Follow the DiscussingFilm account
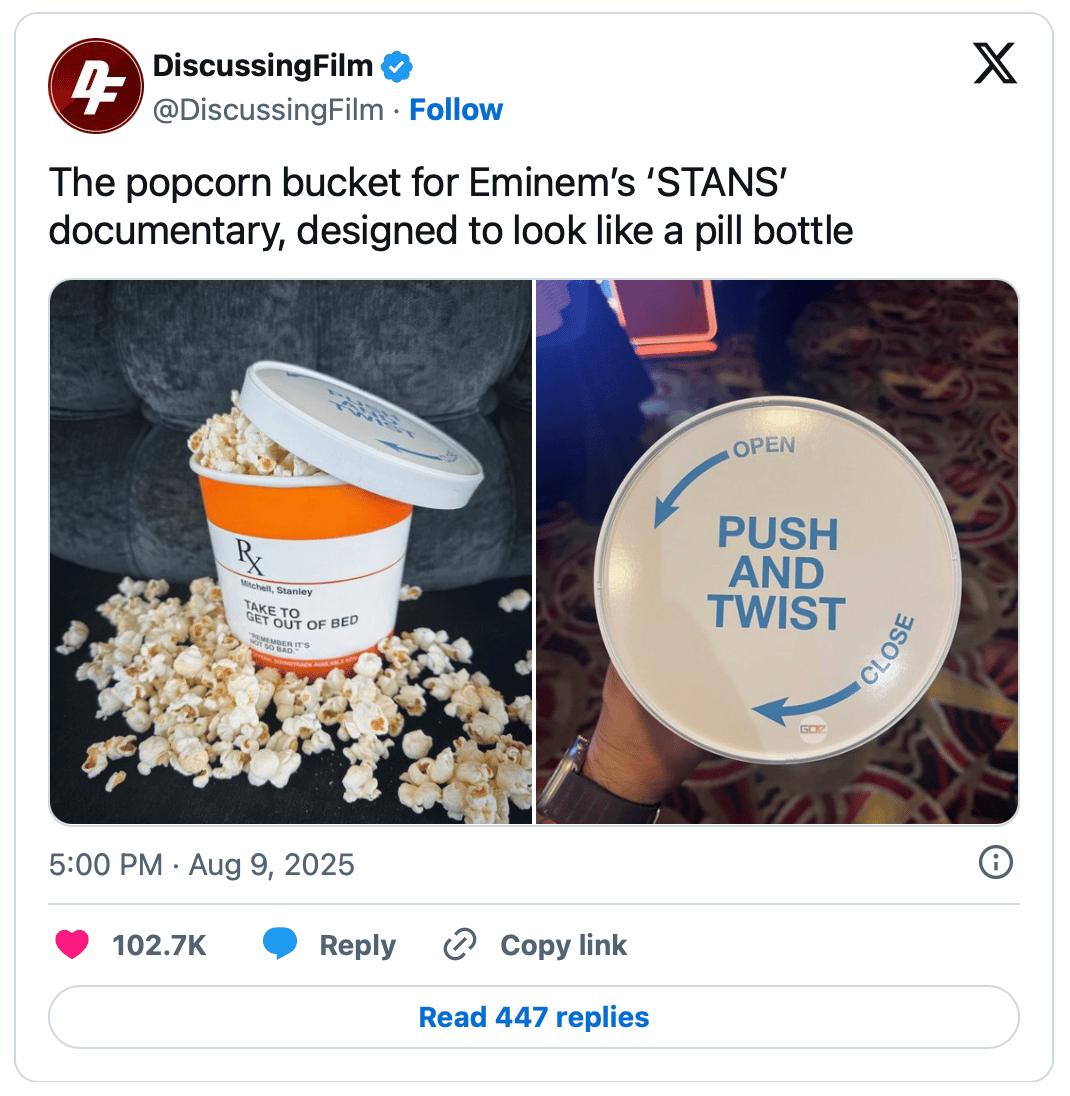Viewport: 1070px width, 1096px height. 456,110
